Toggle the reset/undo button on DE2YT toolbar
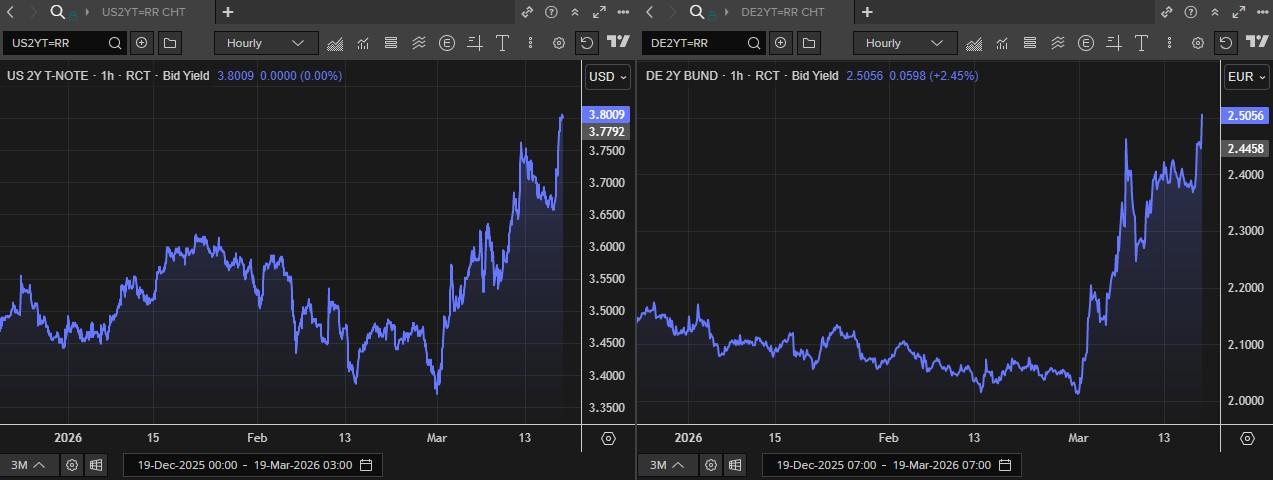 1225,43
